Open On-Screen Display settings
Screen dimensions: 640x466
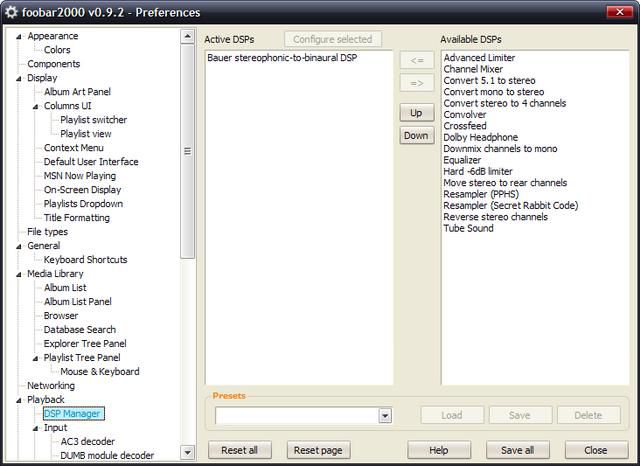(82, 190)
